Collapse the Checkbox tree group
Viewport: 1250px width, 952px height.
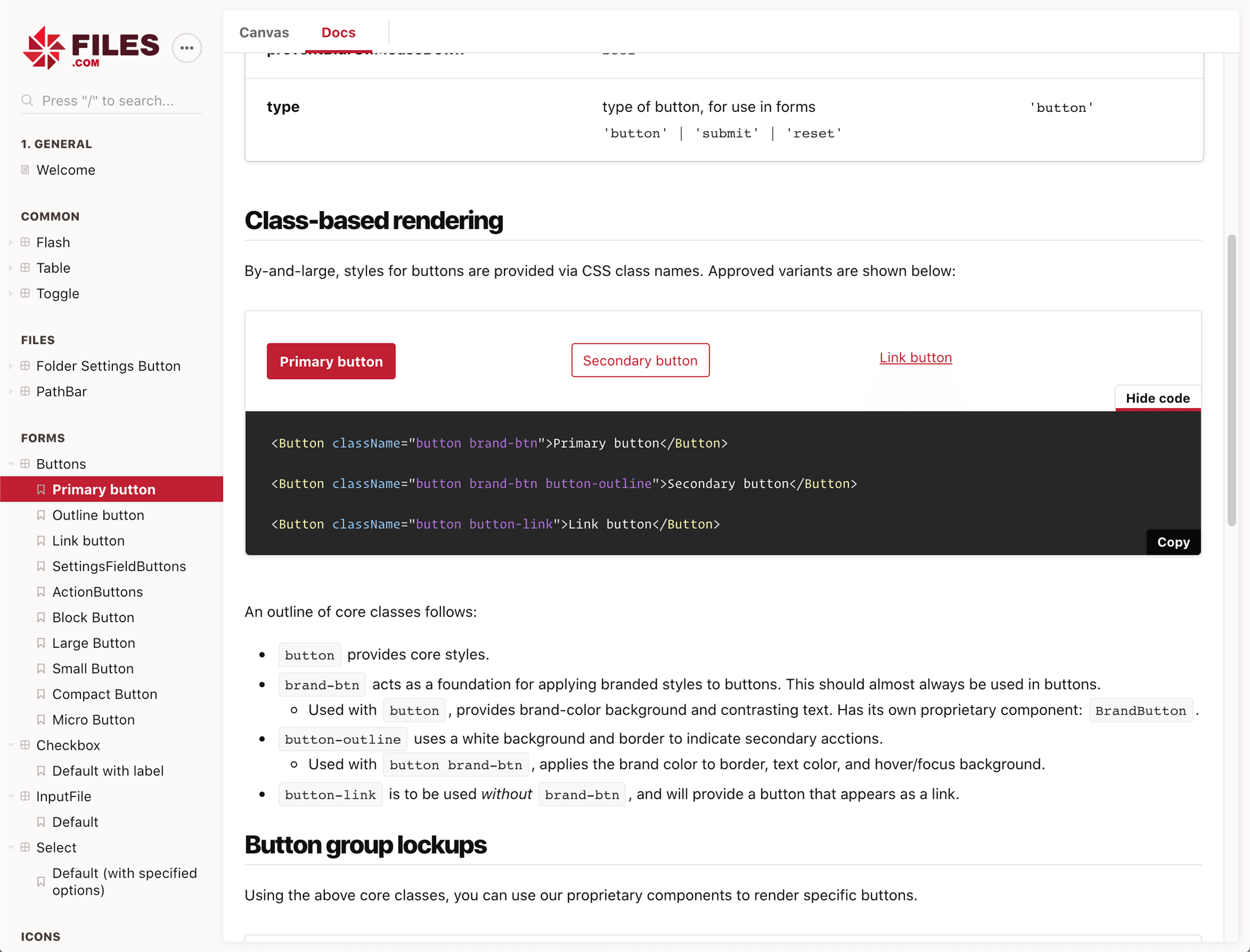(11, 744)
